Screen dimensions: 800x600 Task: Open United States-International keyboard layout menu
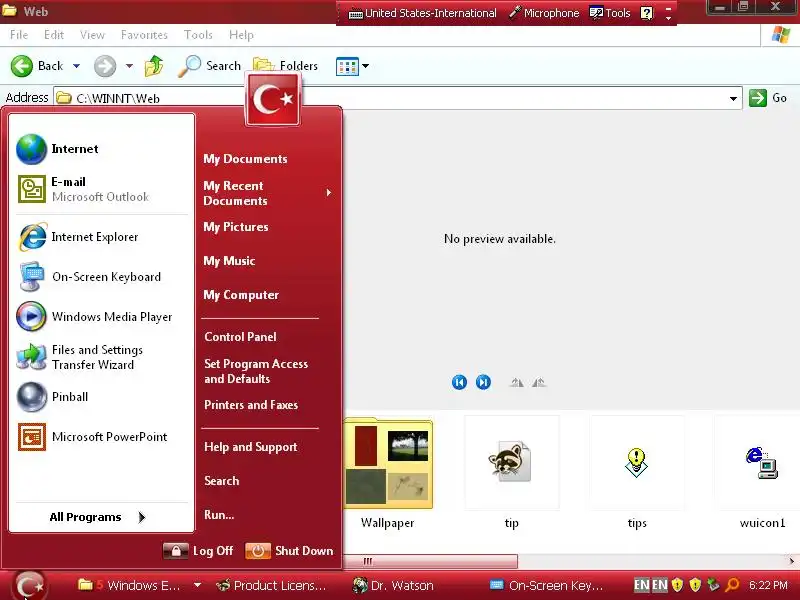422,13
